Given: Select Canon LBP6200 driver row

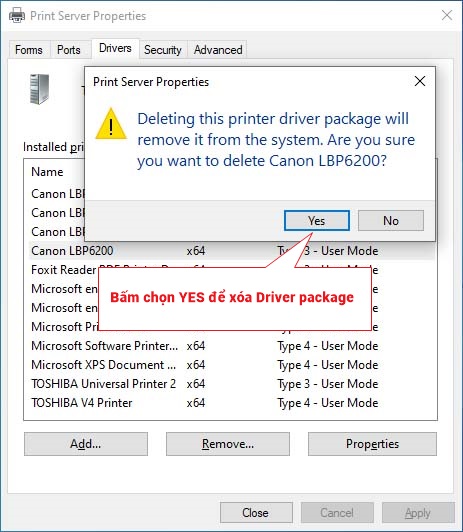Looking at the screenshot, I should coord(231,251).
